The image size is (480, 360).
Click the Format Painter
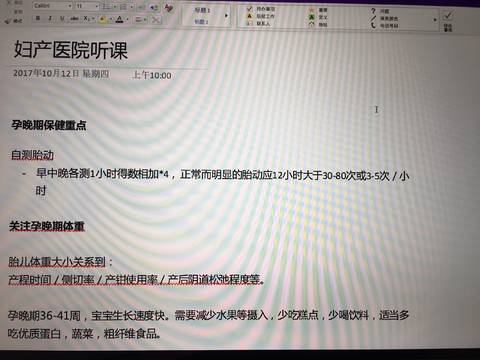point(14,21)
